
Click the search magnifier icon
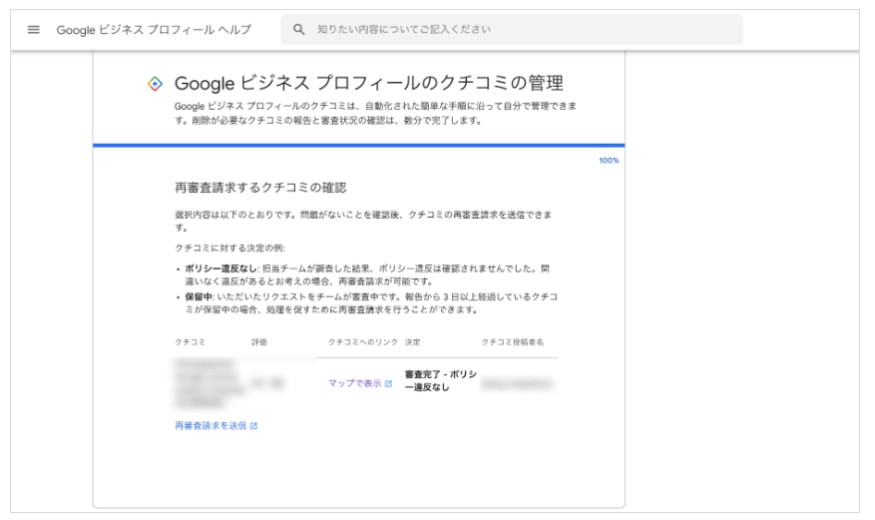299,30
